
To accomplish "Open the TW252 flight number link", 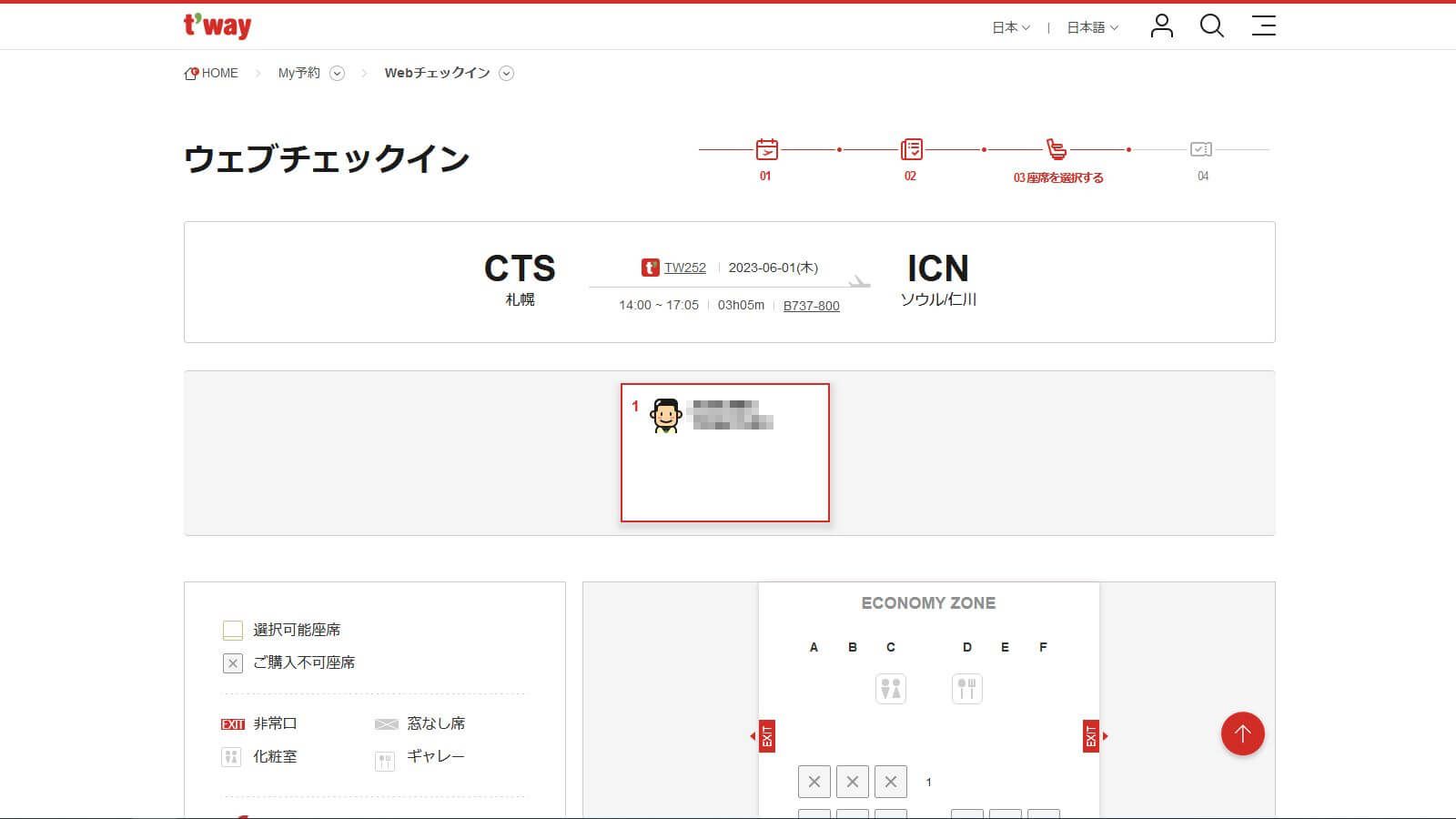I will tap(683, 267).
